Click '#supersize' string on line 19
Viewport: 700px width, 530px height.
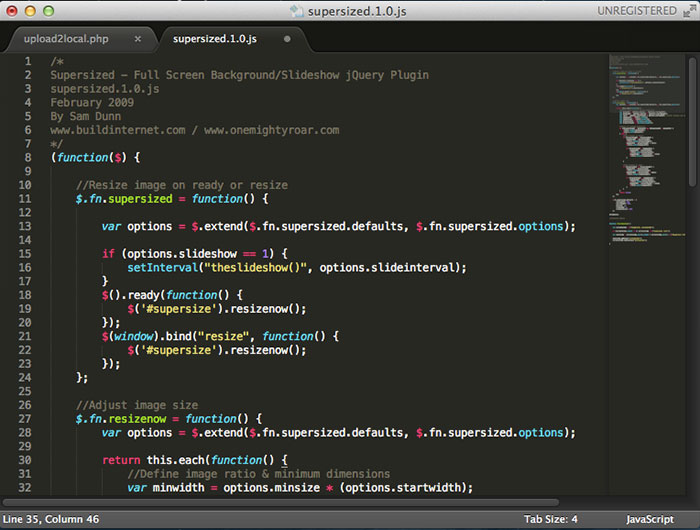pyautogui.click(x=178, y=309)
